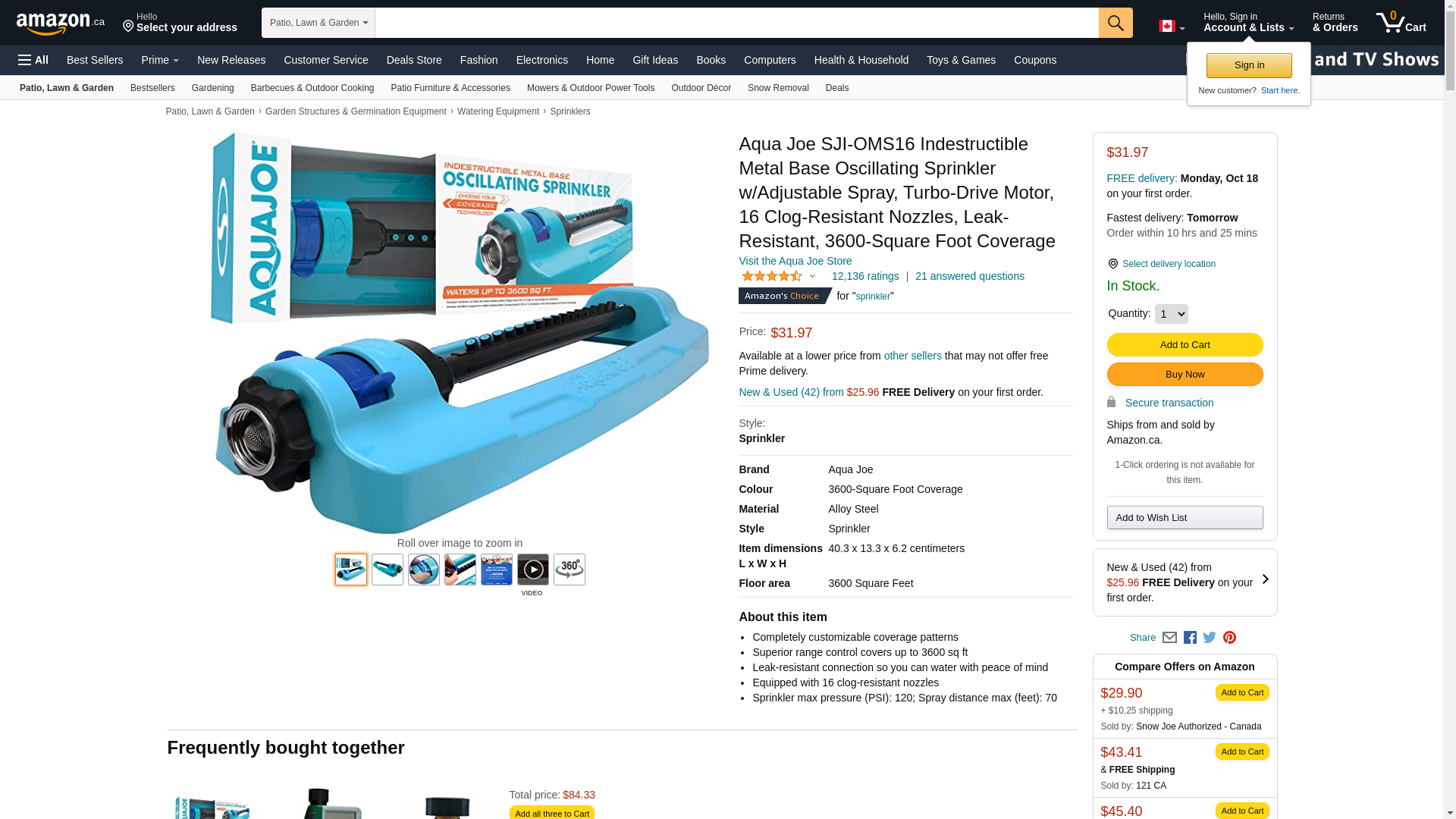Open the 21 answered questions link
Image resolution: width=1456 pixels, height=819 pixels.
(x=970, y=276)
